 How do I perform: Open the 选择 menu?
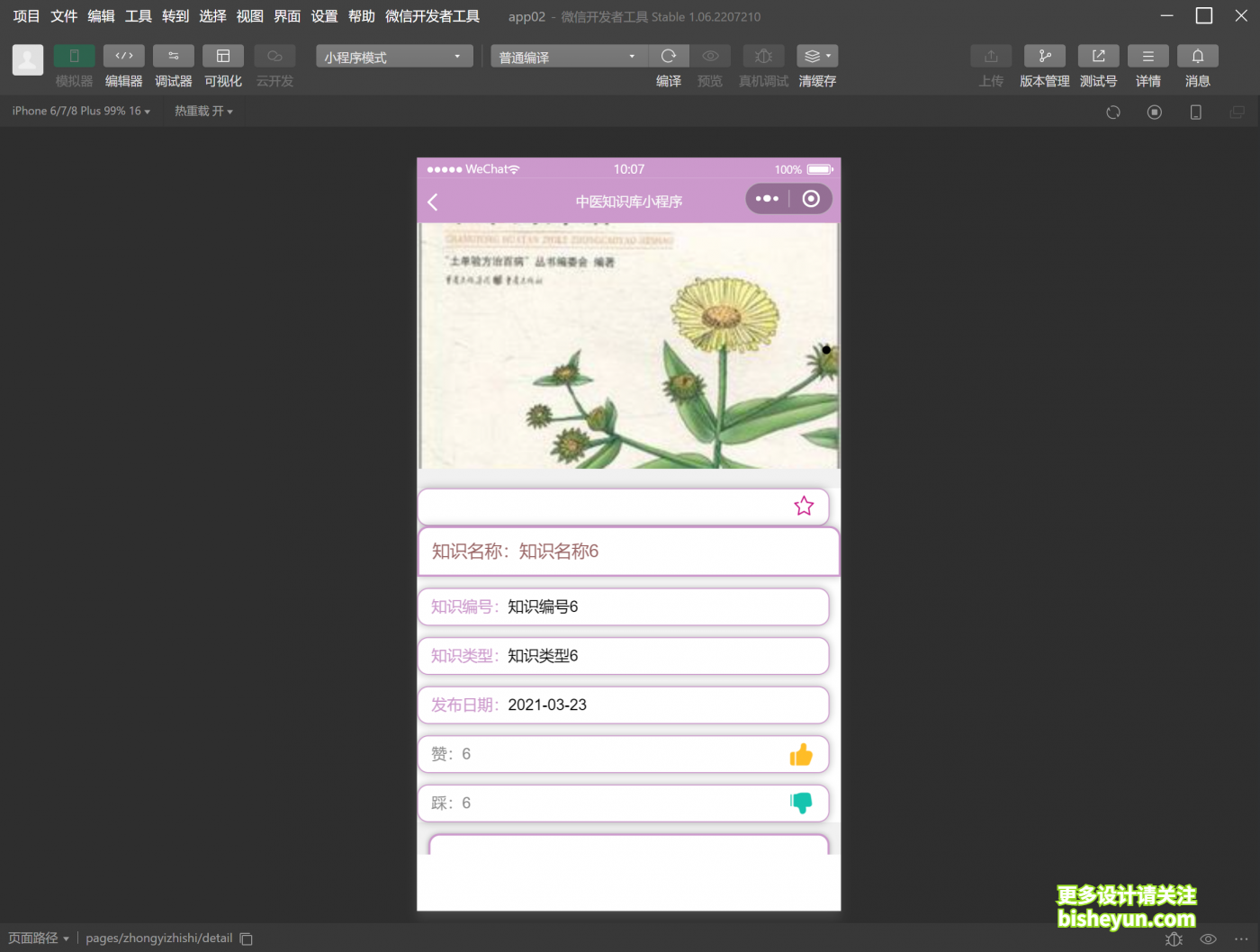point(212,16)
